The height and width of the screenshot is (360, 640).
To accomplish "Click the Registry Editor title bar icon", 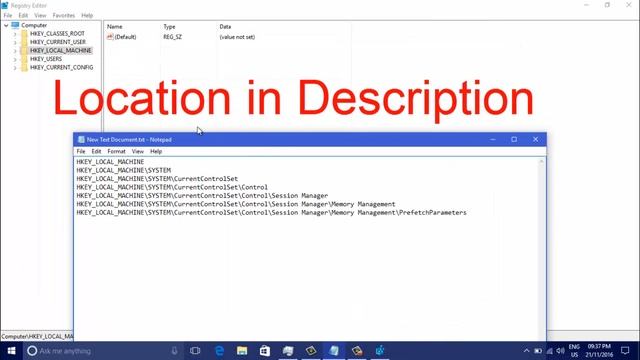I will tap(5, 5).
